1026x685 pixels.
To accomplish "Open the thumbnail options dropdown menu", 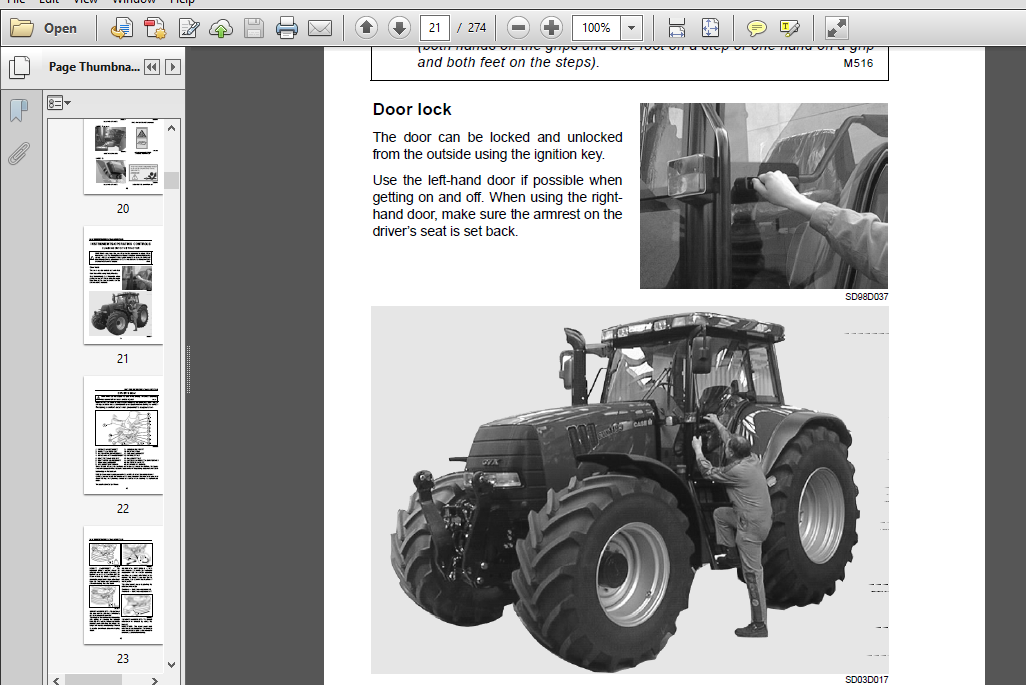I will [58, 103].
